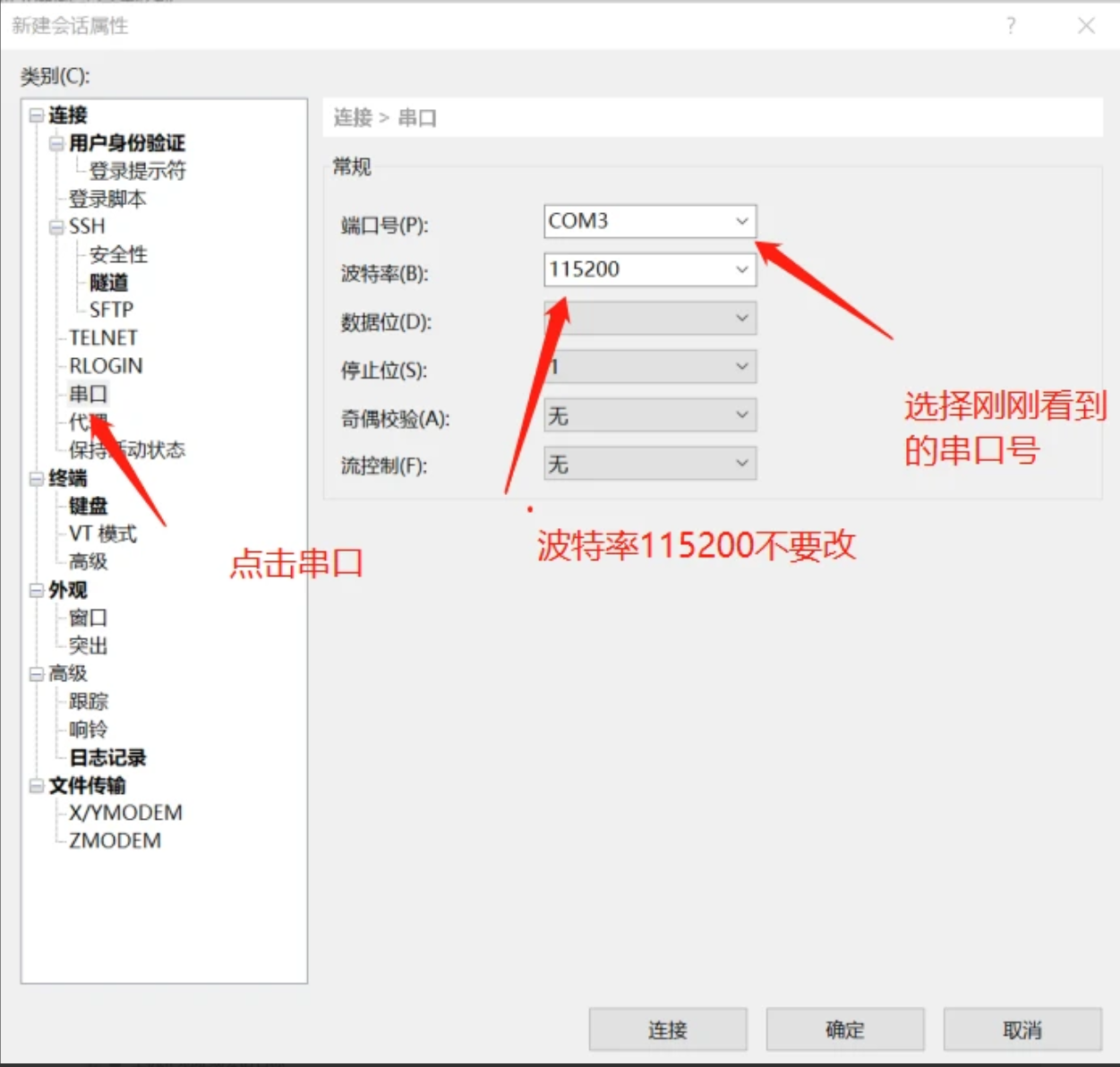Select TELNET tree item
Viewport: 1120px width, 1067px height.
[103, 338]
